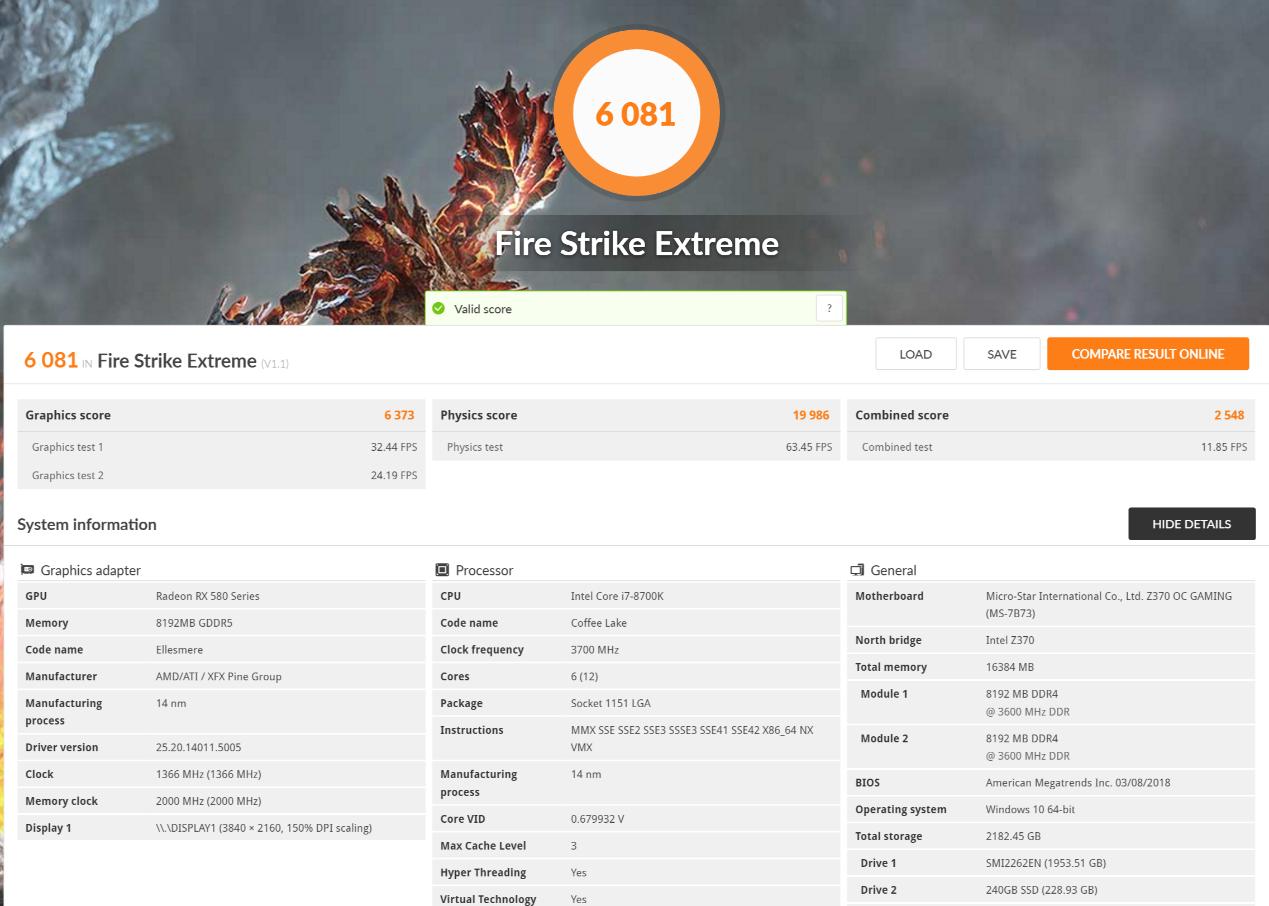
Task: Collapse system info with HIDE DETAILS
Action: pyautogui.click(x=1192, y=524)
